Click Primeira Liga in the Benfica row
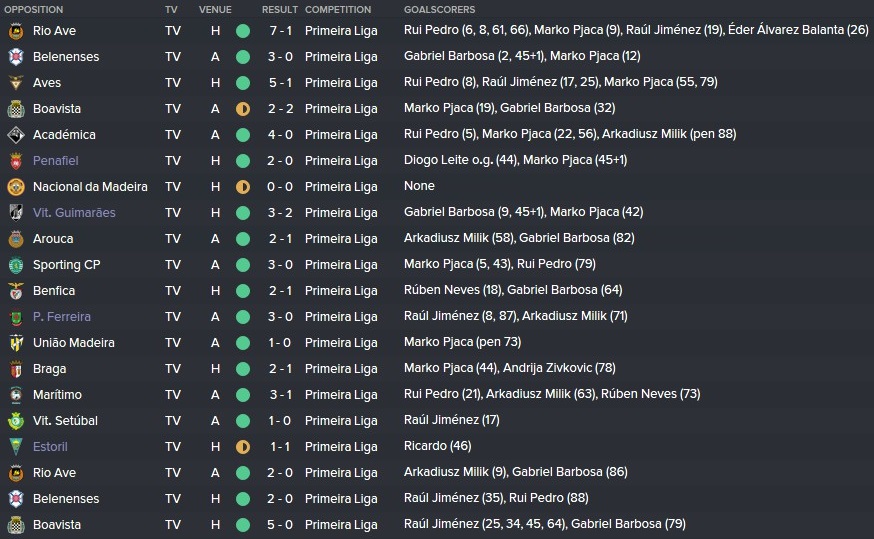 coord(341,290)
